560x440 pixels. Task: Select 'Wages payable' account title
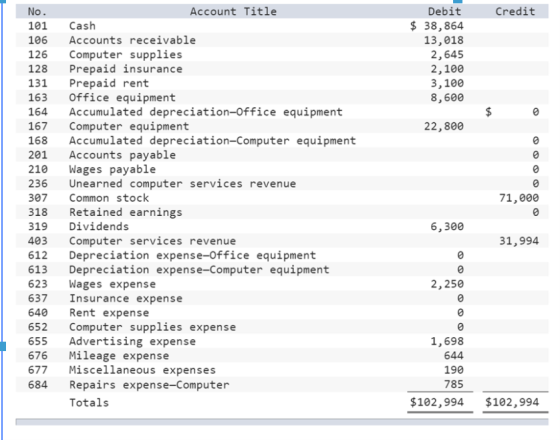tap(112, 169)
